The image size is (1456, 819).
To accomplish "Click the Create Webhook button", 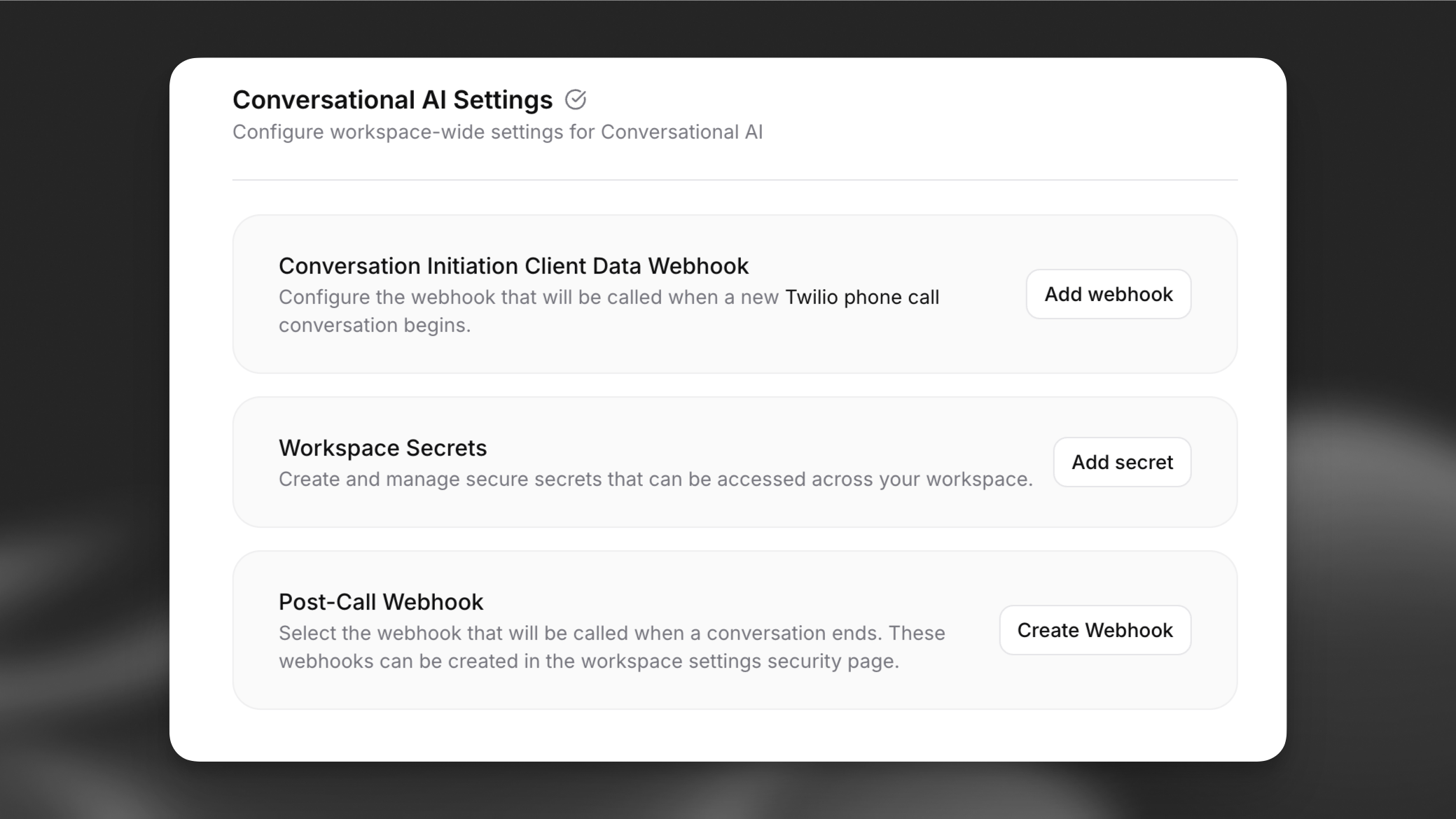I will pyautogui.click(x=1095, y=630).
